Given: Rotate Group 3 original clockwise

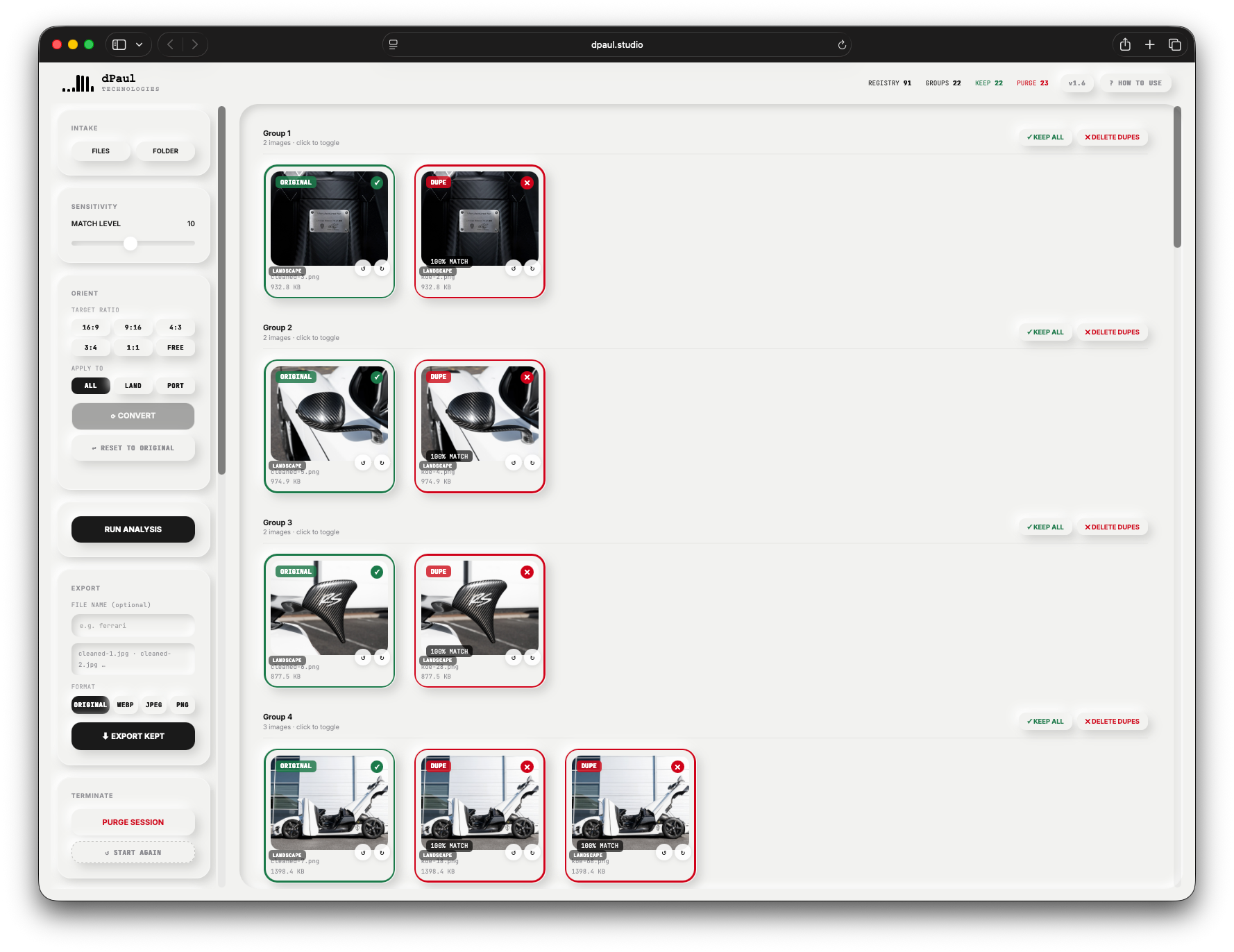Looking at the screenshot, I should (x=382, y=658).
